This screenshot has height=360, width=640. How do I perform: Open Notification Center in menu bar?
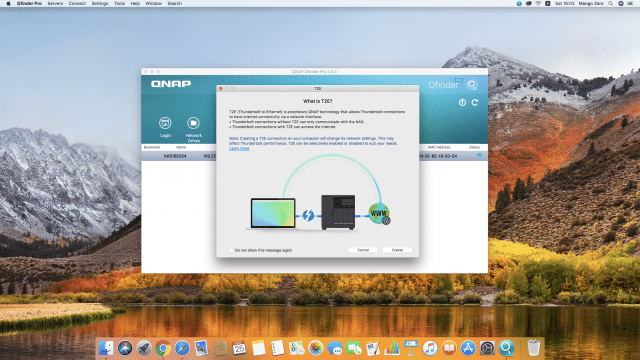click(x=630, y=3)
